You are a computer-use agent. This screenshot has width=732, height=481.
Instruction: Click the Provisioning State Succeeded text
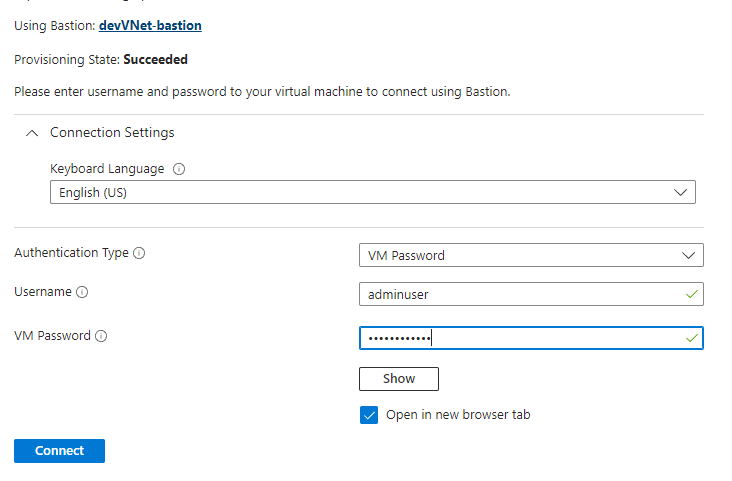coord(101,60)
